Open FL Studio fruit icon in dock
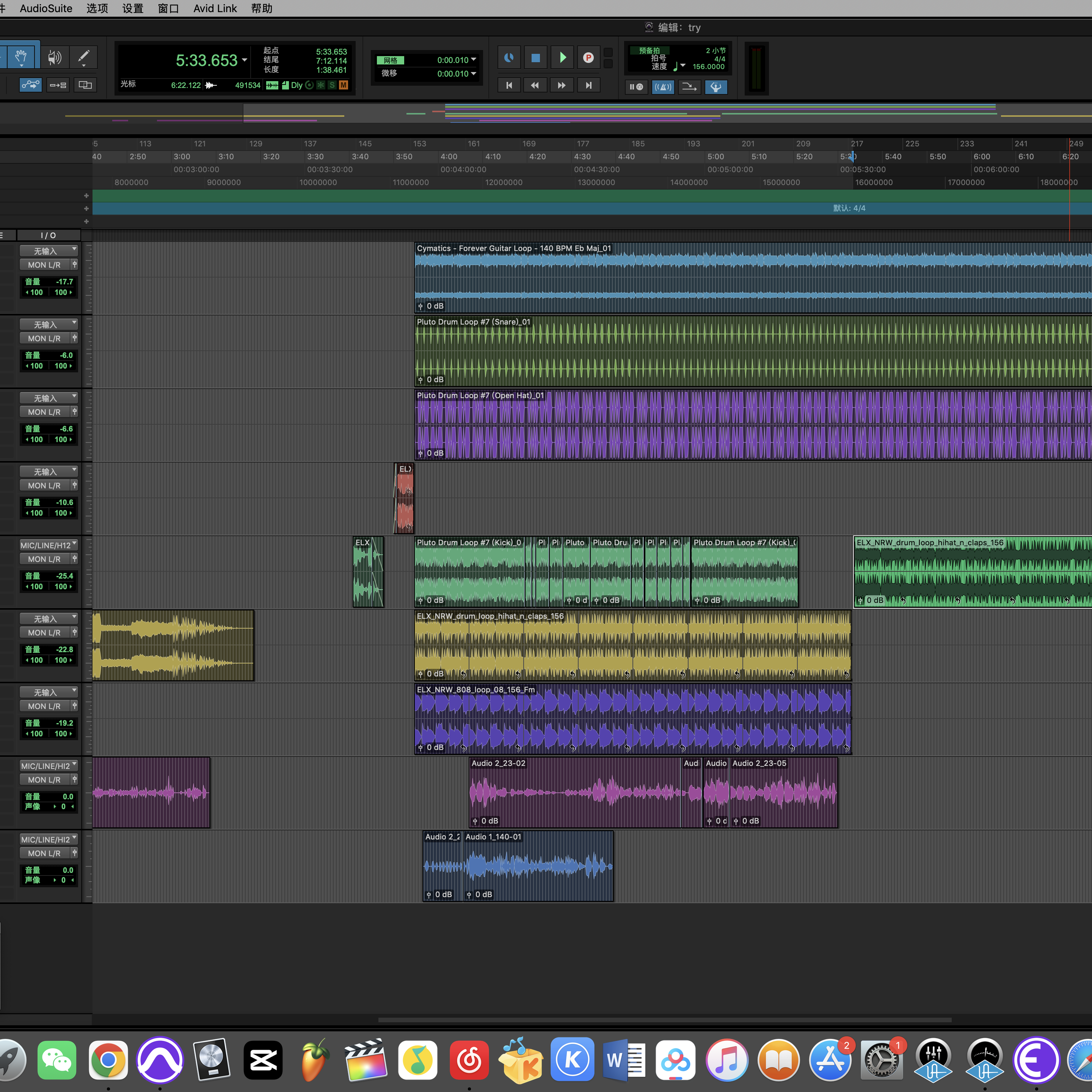The width and height of the screenshot is (1092, 1092). coord(314,1060)
